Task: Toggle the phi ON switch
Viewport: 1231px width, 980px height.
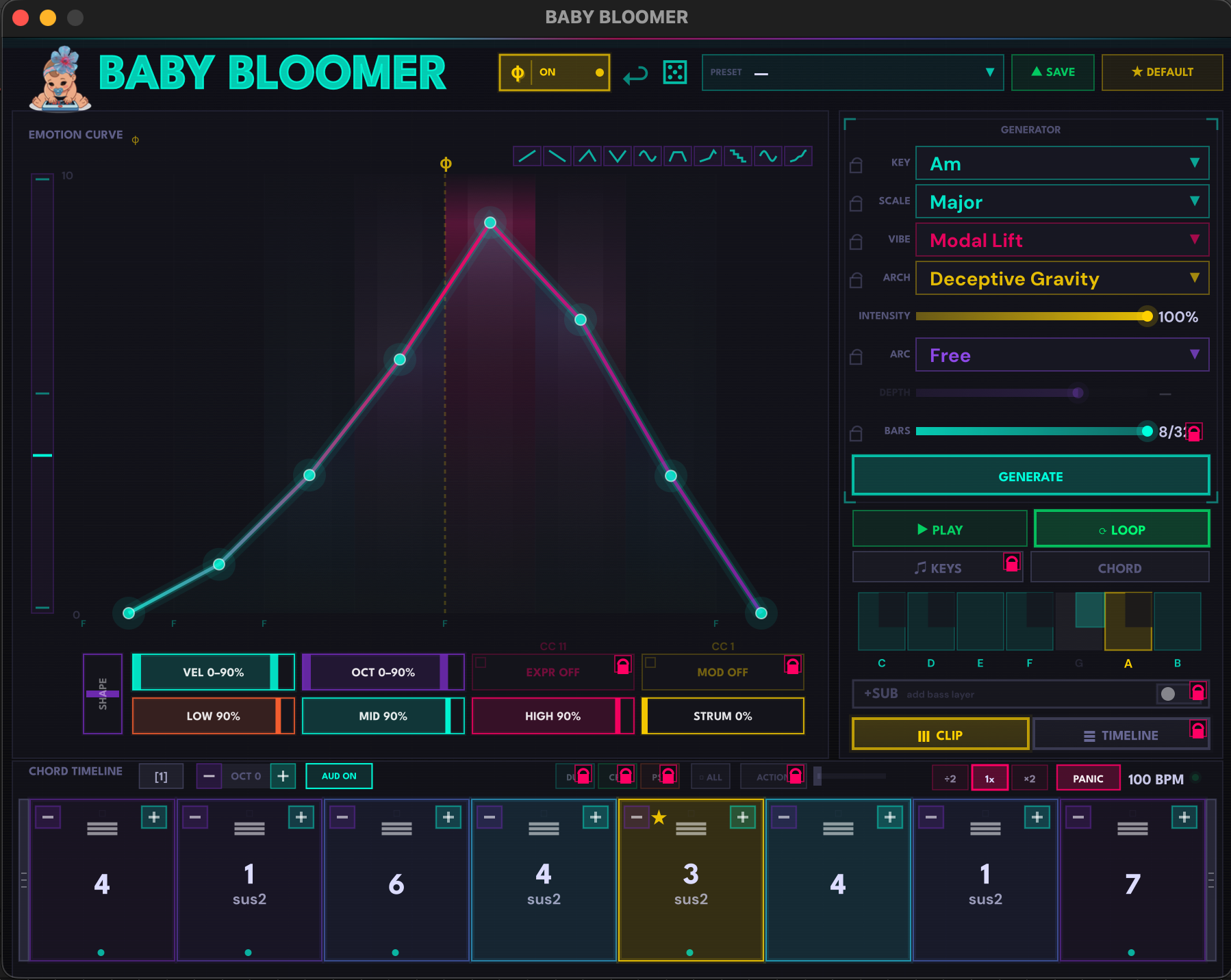Action: [554, 73]
